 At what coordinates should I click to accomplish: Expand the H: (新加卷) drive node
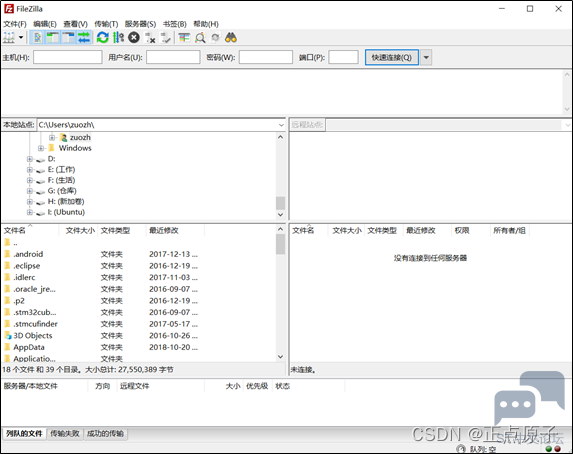30,202
